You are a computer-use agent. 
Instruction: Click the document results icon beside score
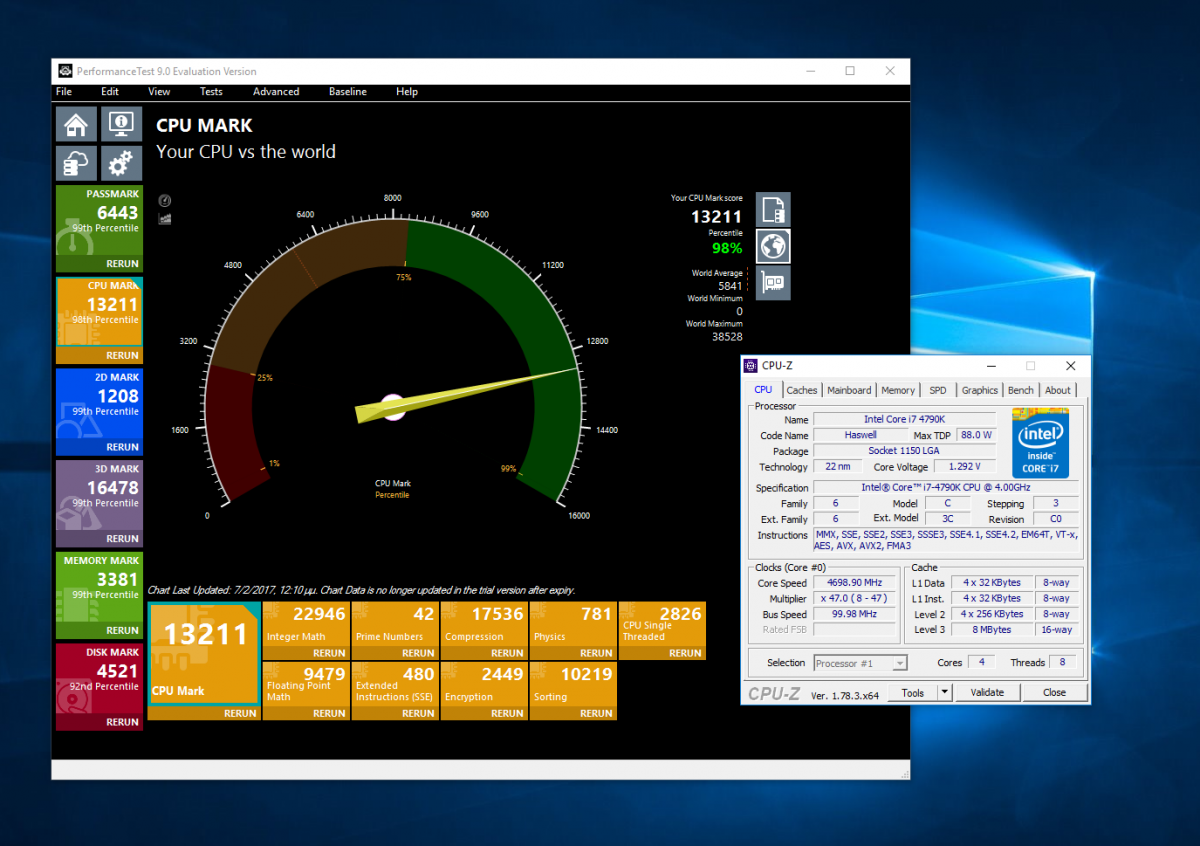(x=773, y=209)
